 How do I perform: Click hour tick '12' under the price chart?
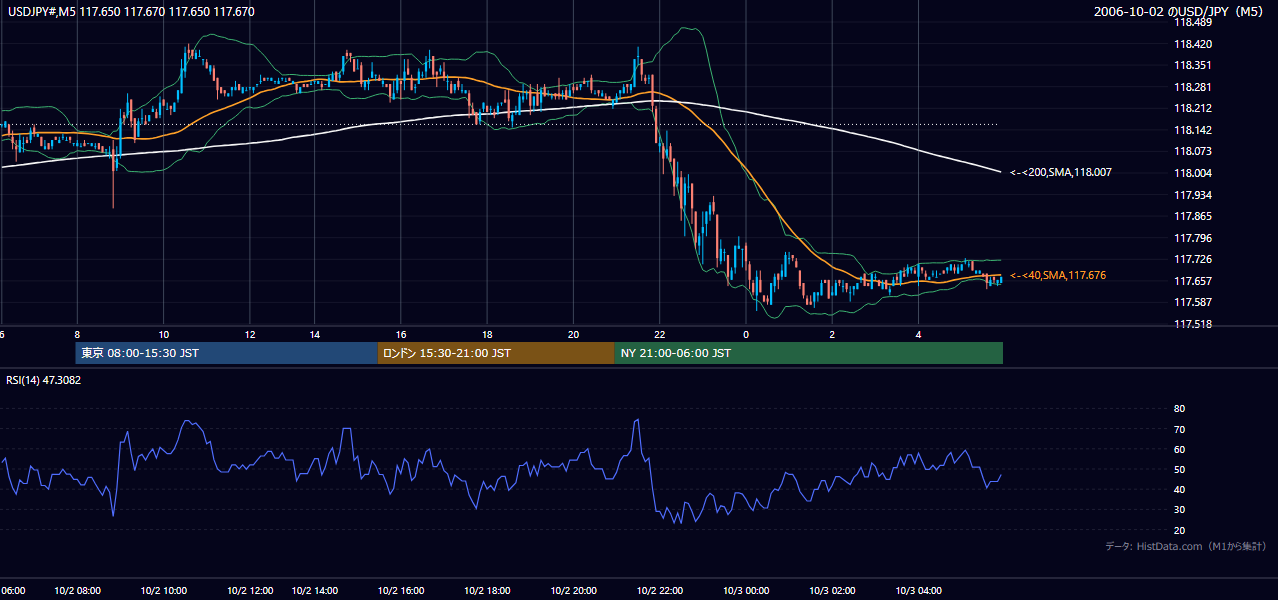point(250,334)
